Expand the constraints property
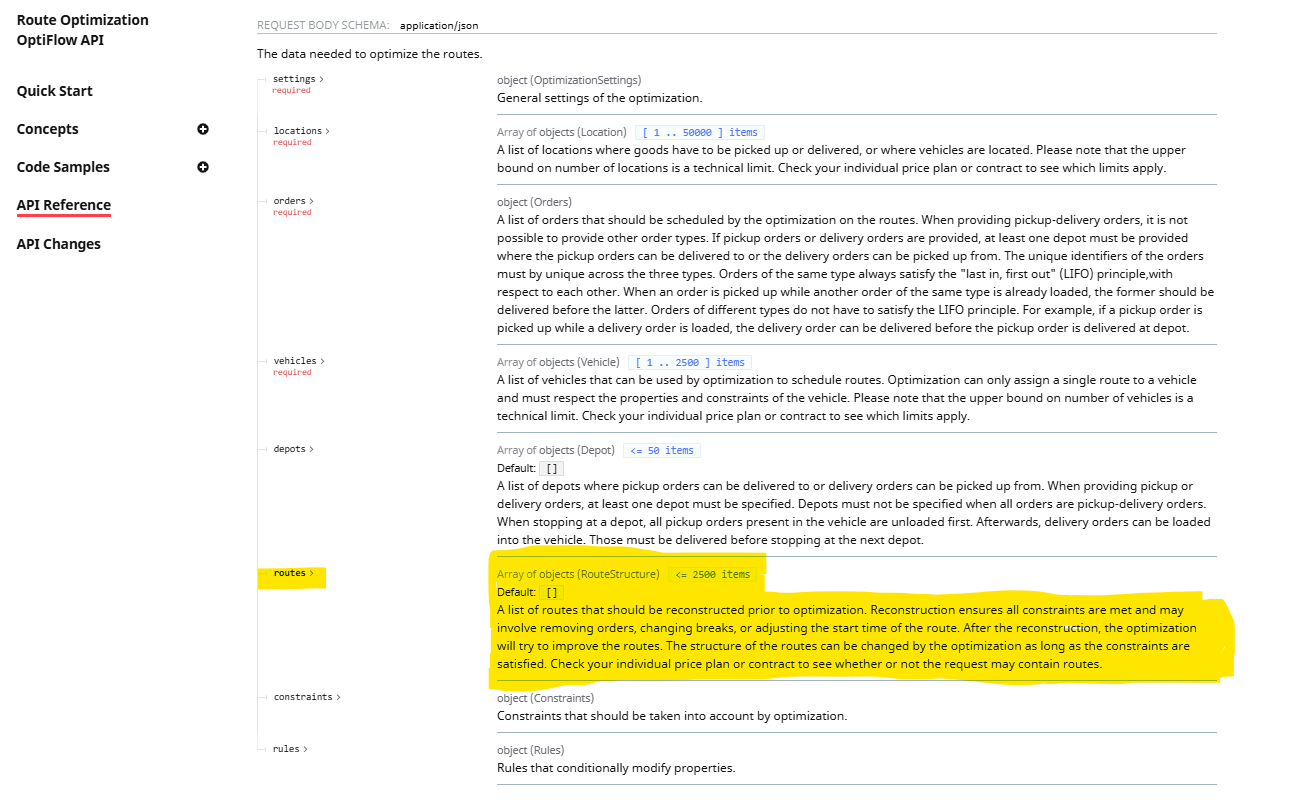 tap(306, 697)
